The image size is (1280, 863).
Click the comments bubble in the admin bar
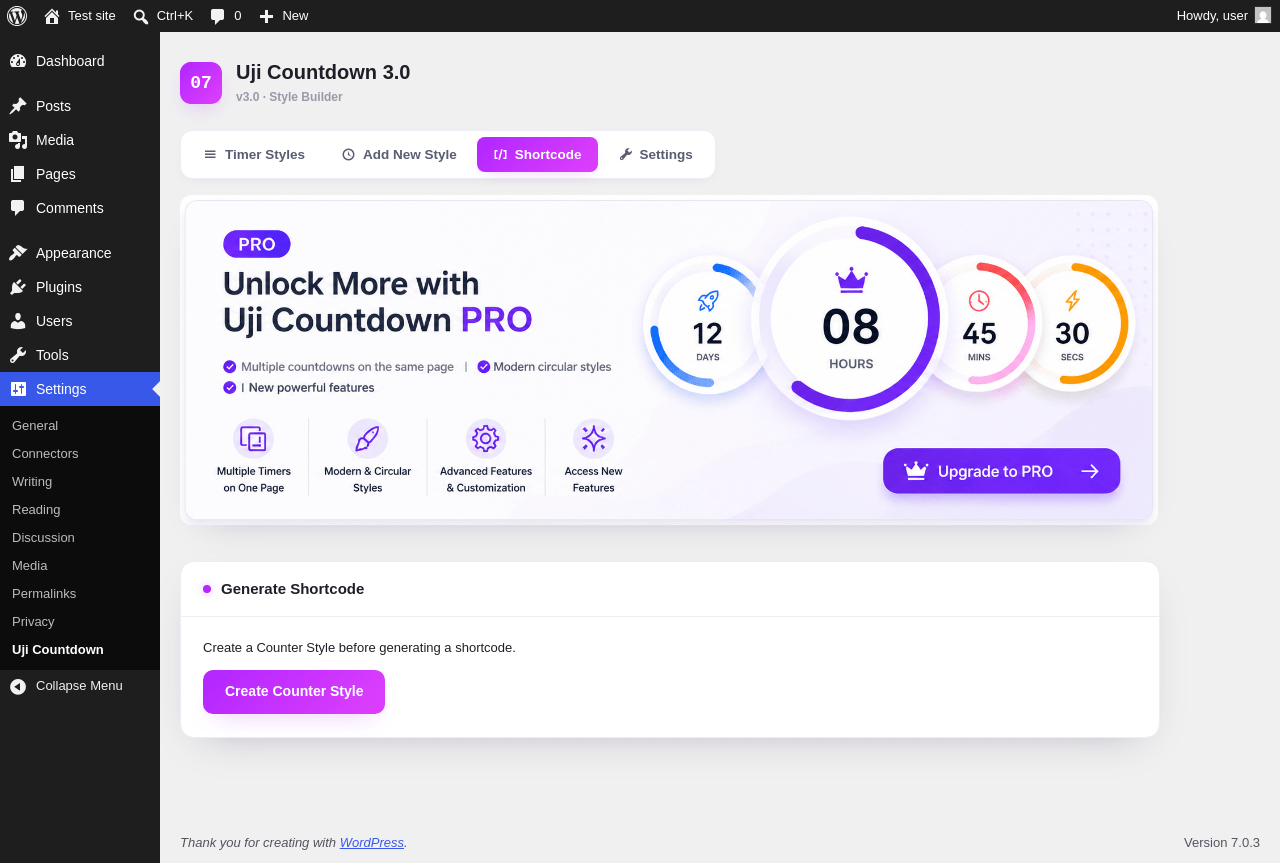coord(218,16)
